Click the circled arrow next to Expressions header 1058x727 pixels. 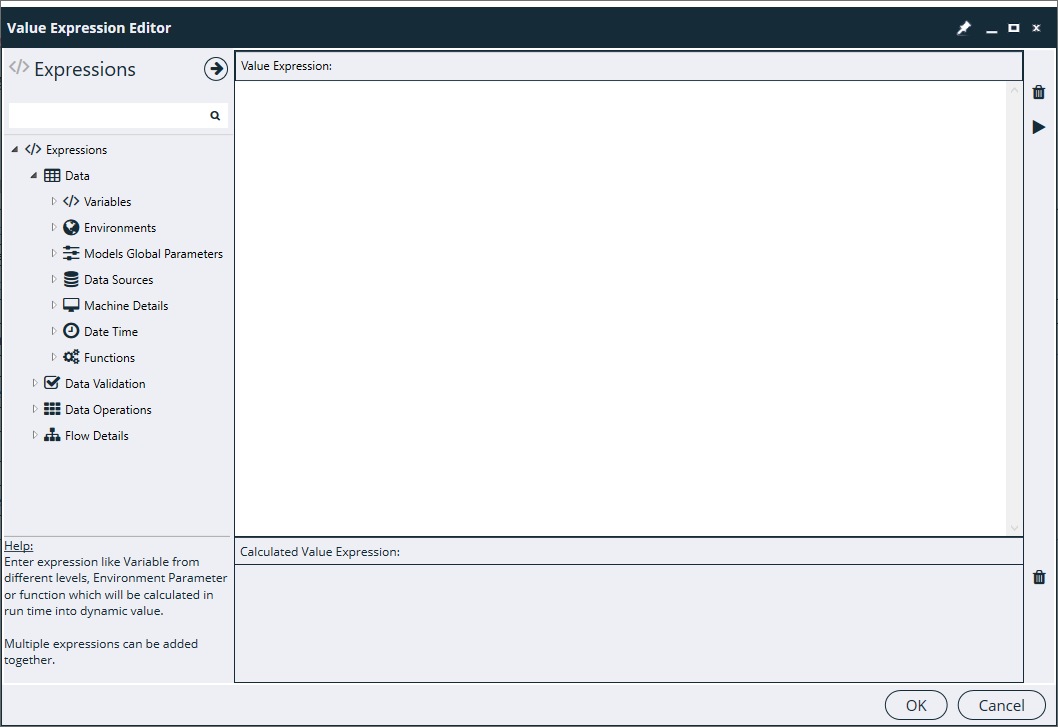point(215,69)
